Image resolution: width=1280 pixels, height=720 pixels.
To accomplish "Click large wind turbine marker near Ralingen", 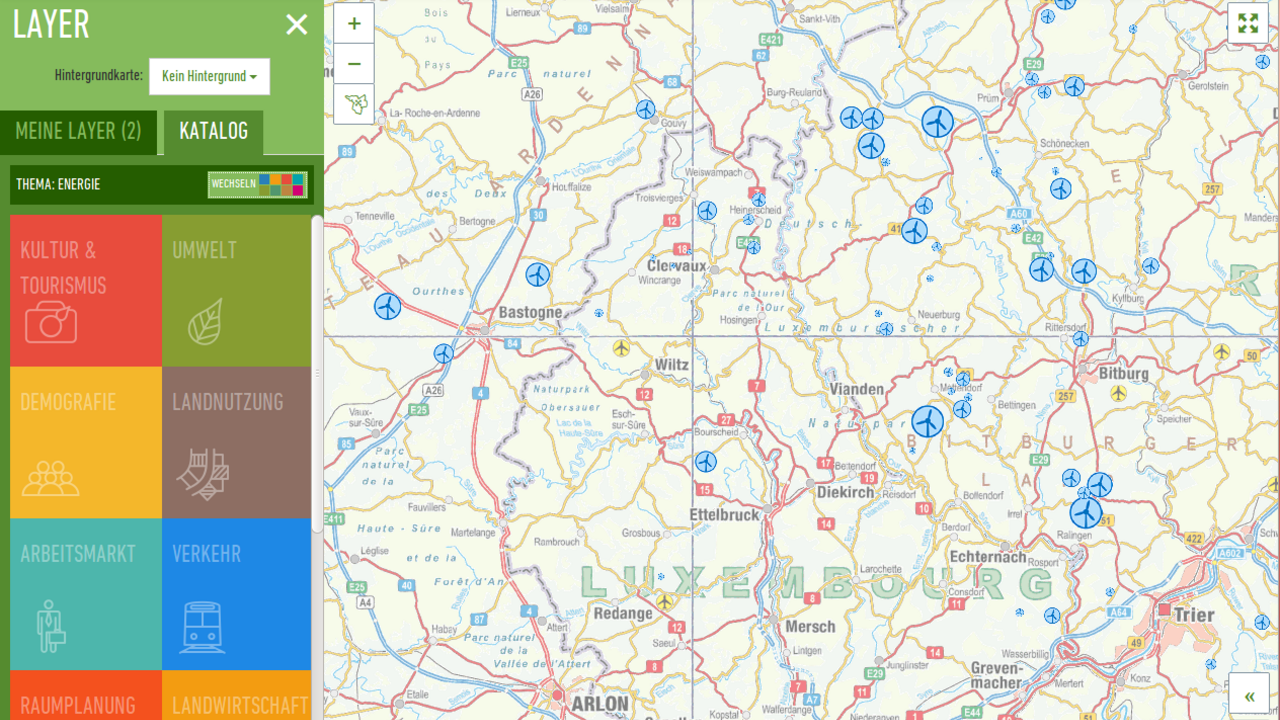I will pyautogui.click(x=1086, y=513).
